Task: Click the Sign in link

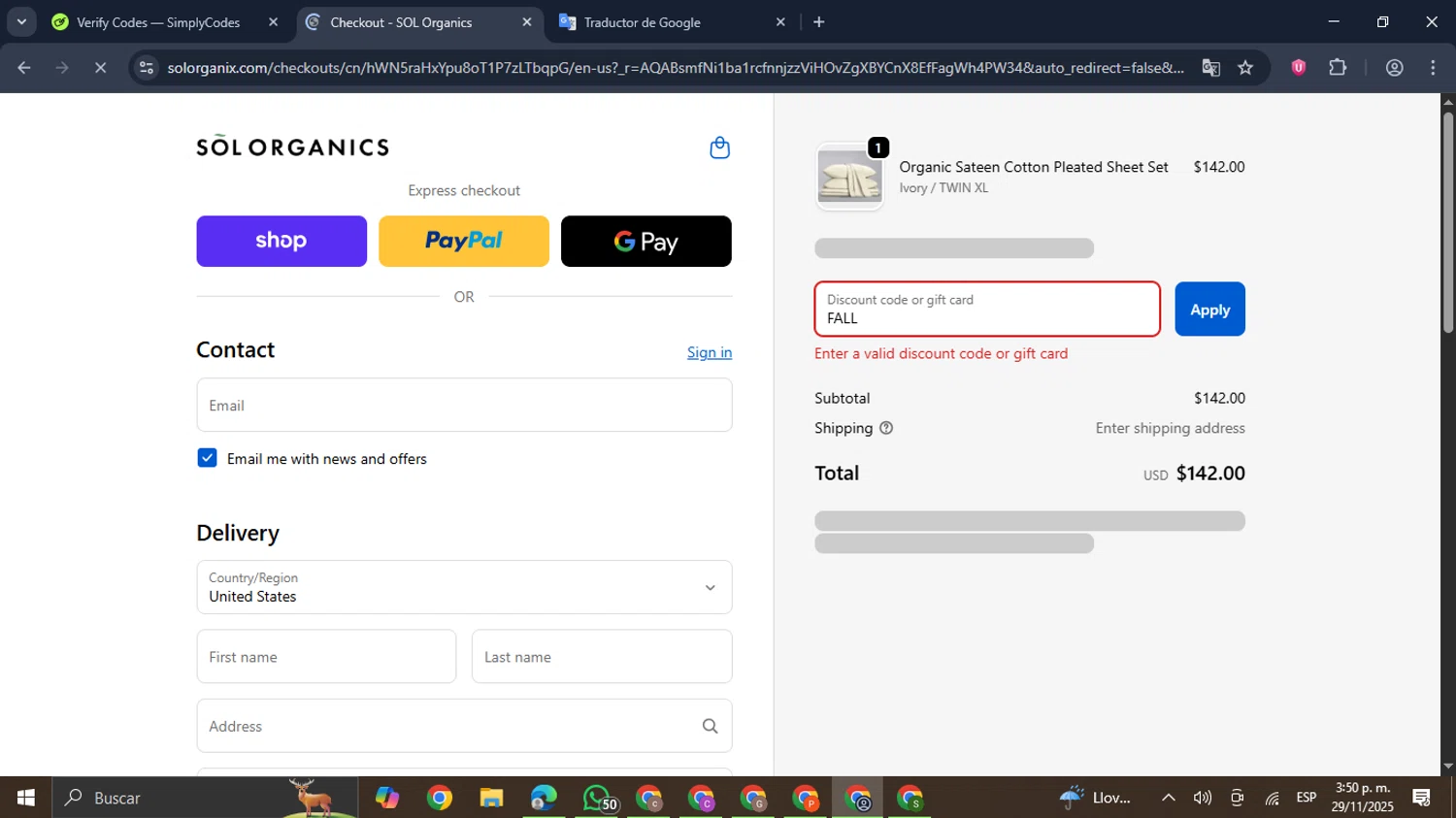Action: (x=710, y=352)
